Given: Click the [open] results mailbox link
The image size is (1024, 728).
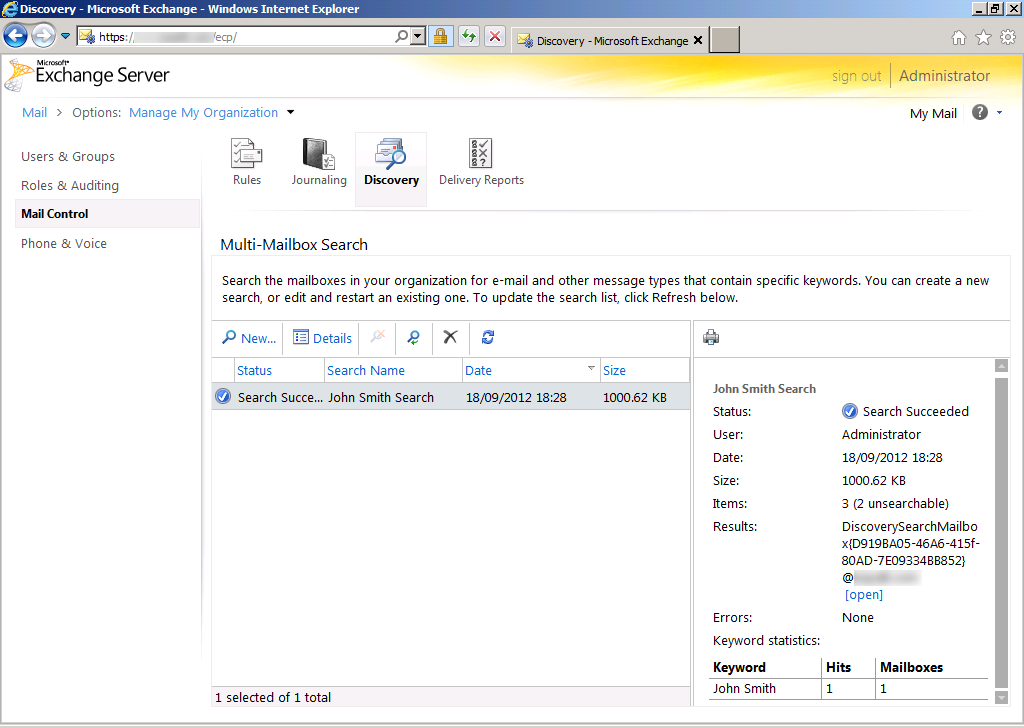Looking at the screenshot, I should 863,595.
